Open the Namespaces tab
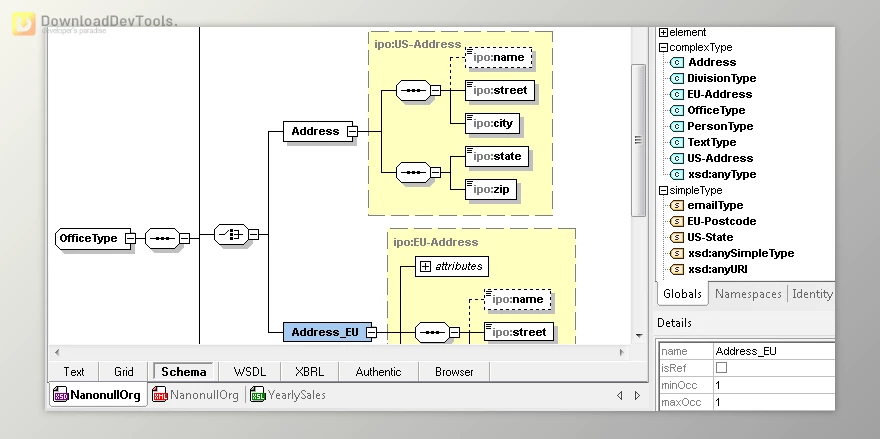The image size is (880, 439). (747, 294)
